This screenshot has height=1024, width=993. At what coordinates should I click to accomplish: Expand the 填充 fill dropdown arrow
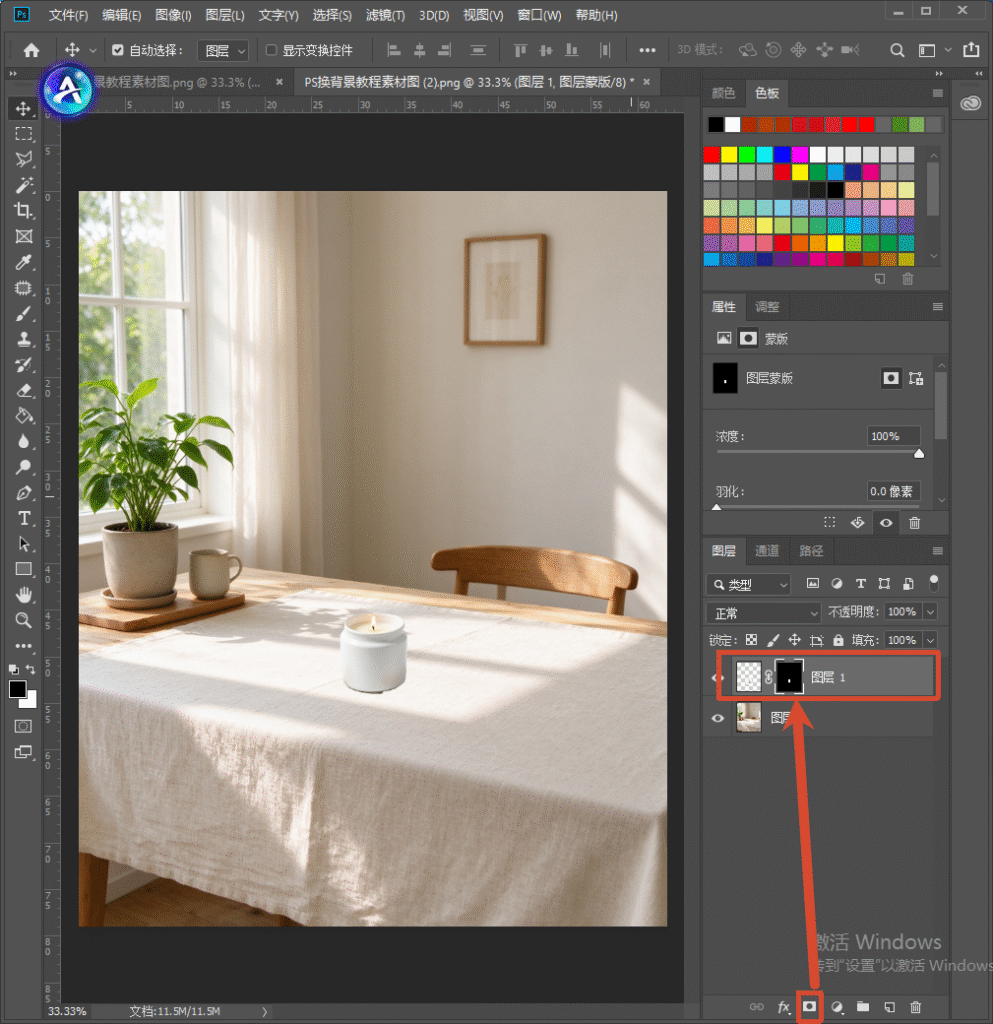930,640
